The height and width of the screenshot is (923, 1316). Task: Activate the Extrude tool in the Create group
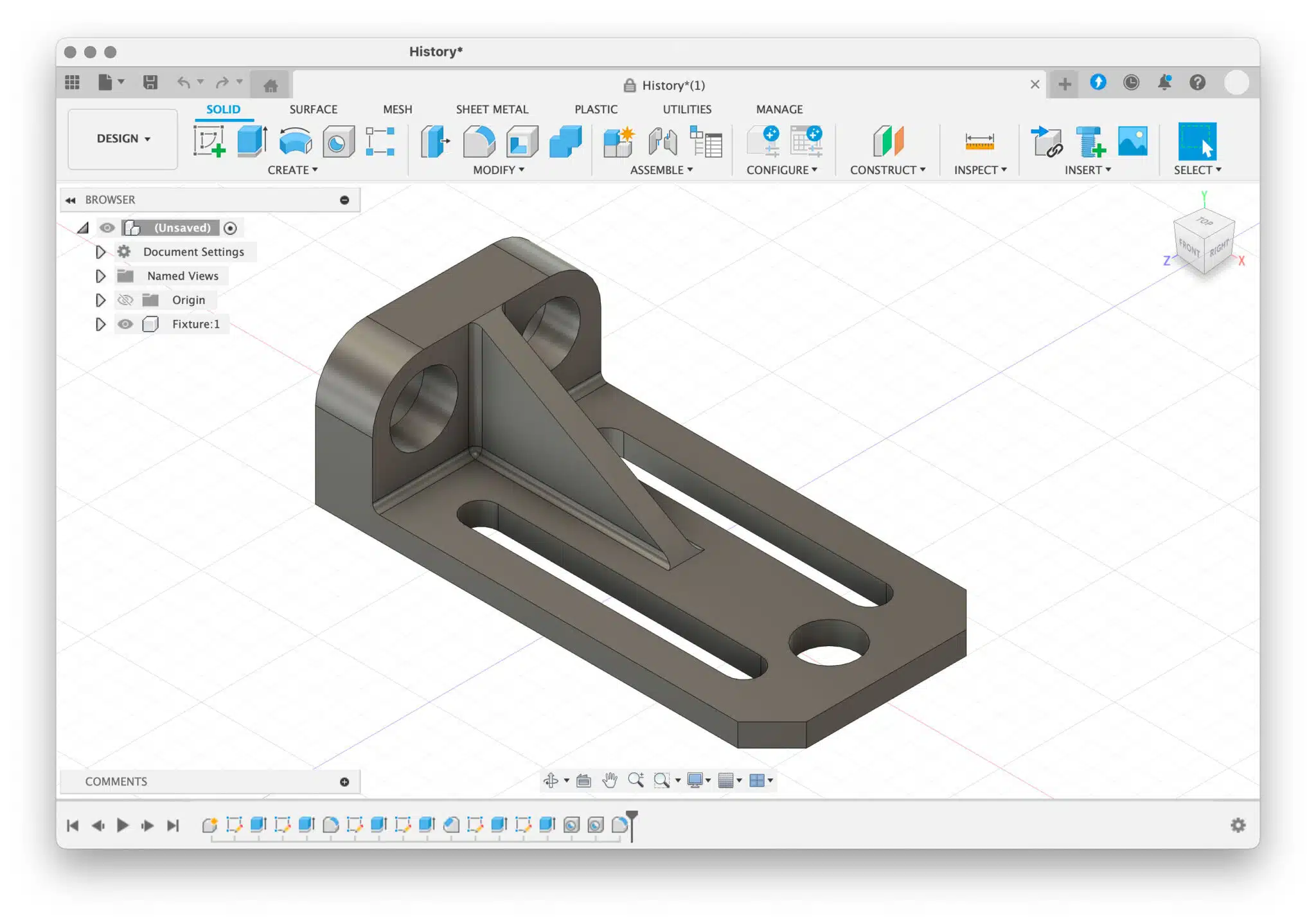(x=252, y=141)
